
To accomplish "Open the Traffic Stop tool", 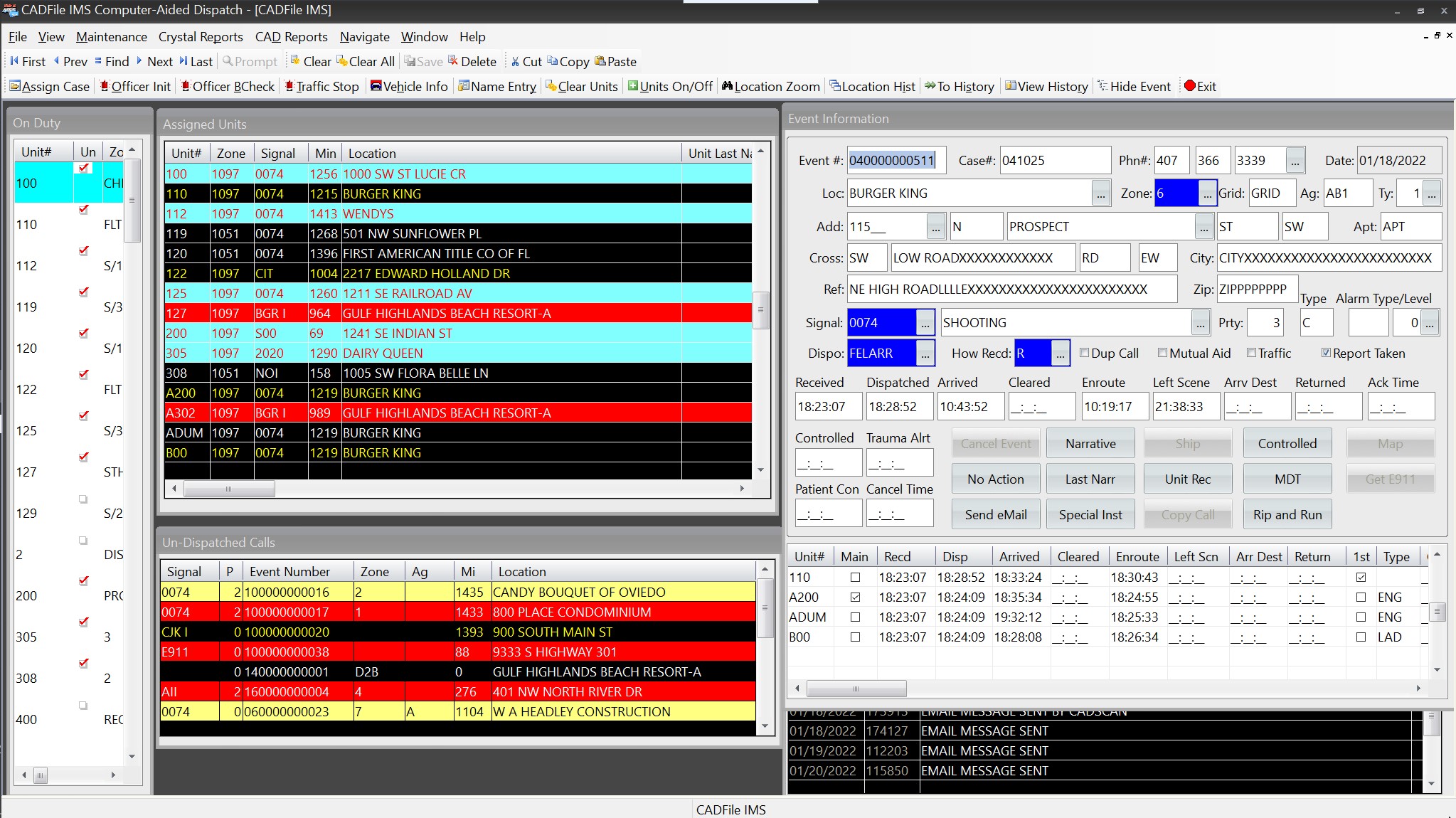I will (289, 86).
